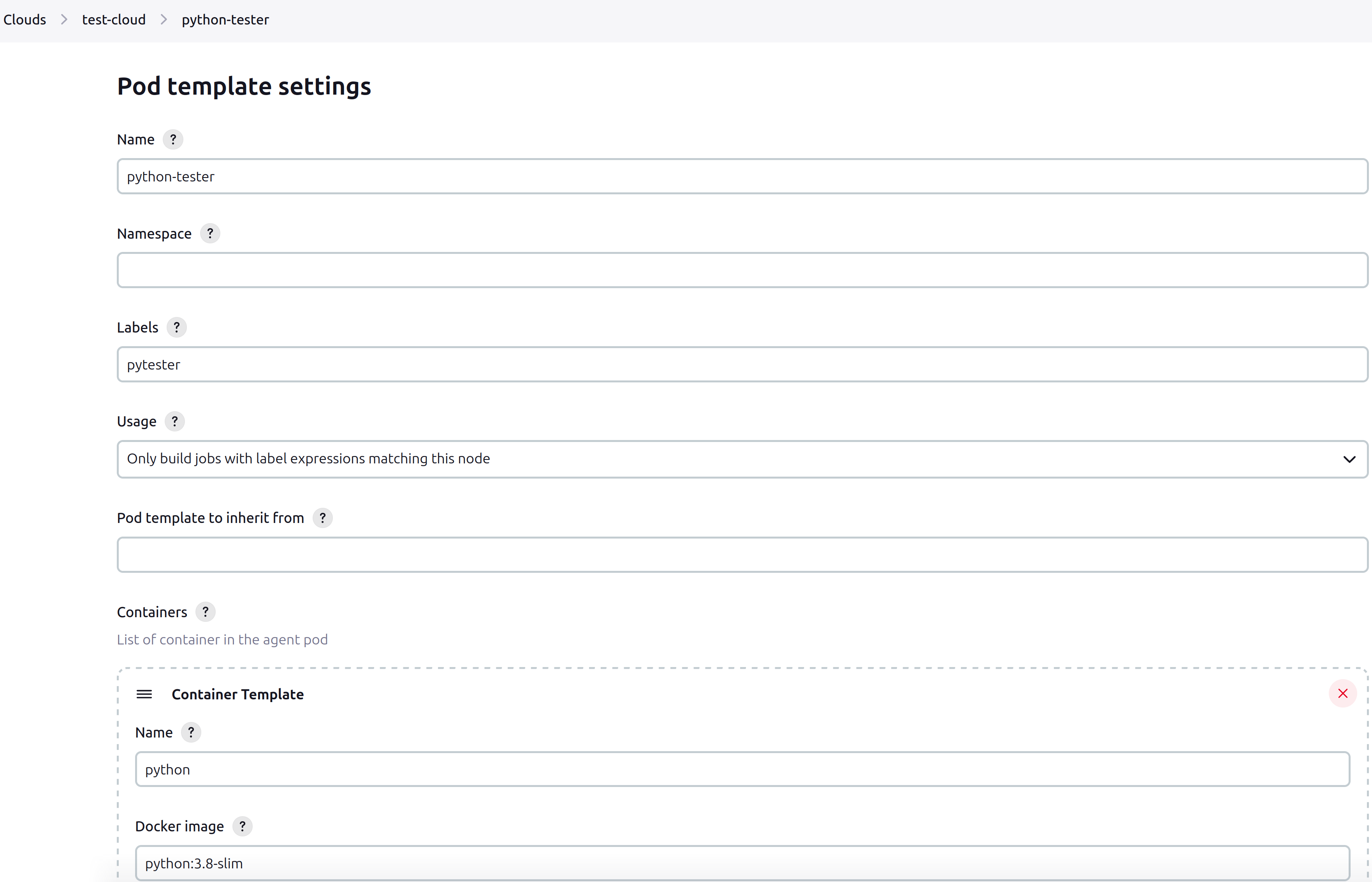This screenshot has width=1372, height=882.
Task: Open the Usage dropdown
Action: 742,459
